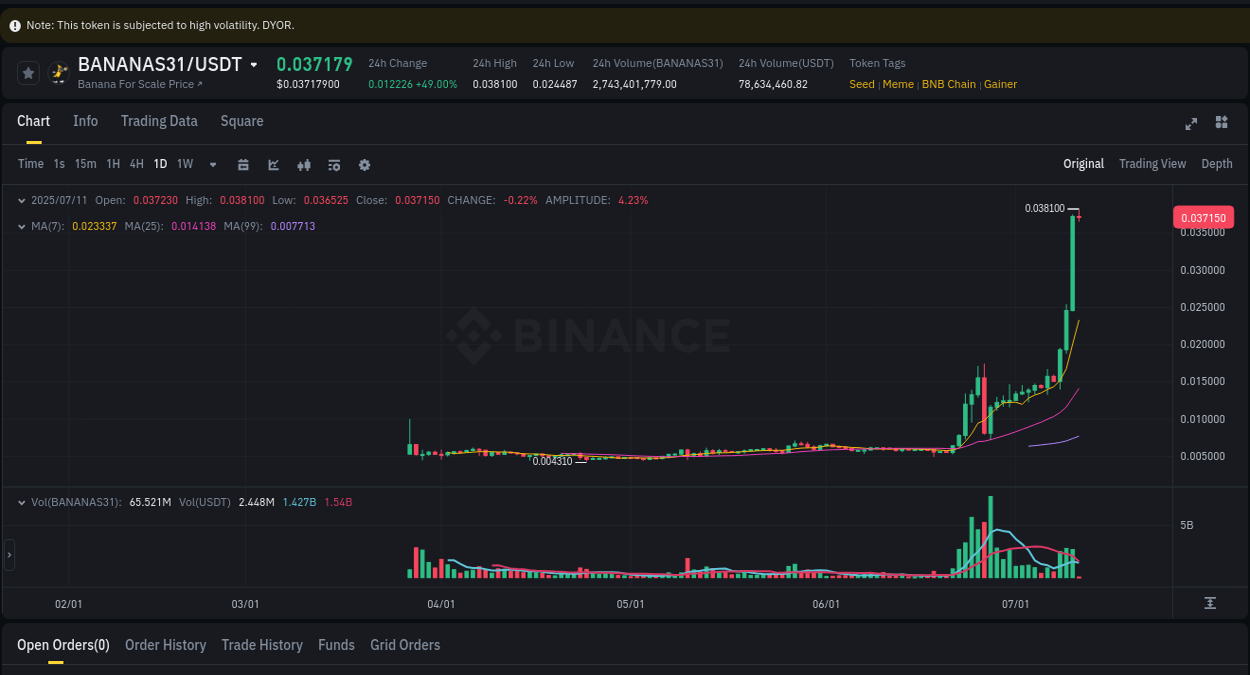Select the line chart style icon
1250x675 pixels.
273,164
